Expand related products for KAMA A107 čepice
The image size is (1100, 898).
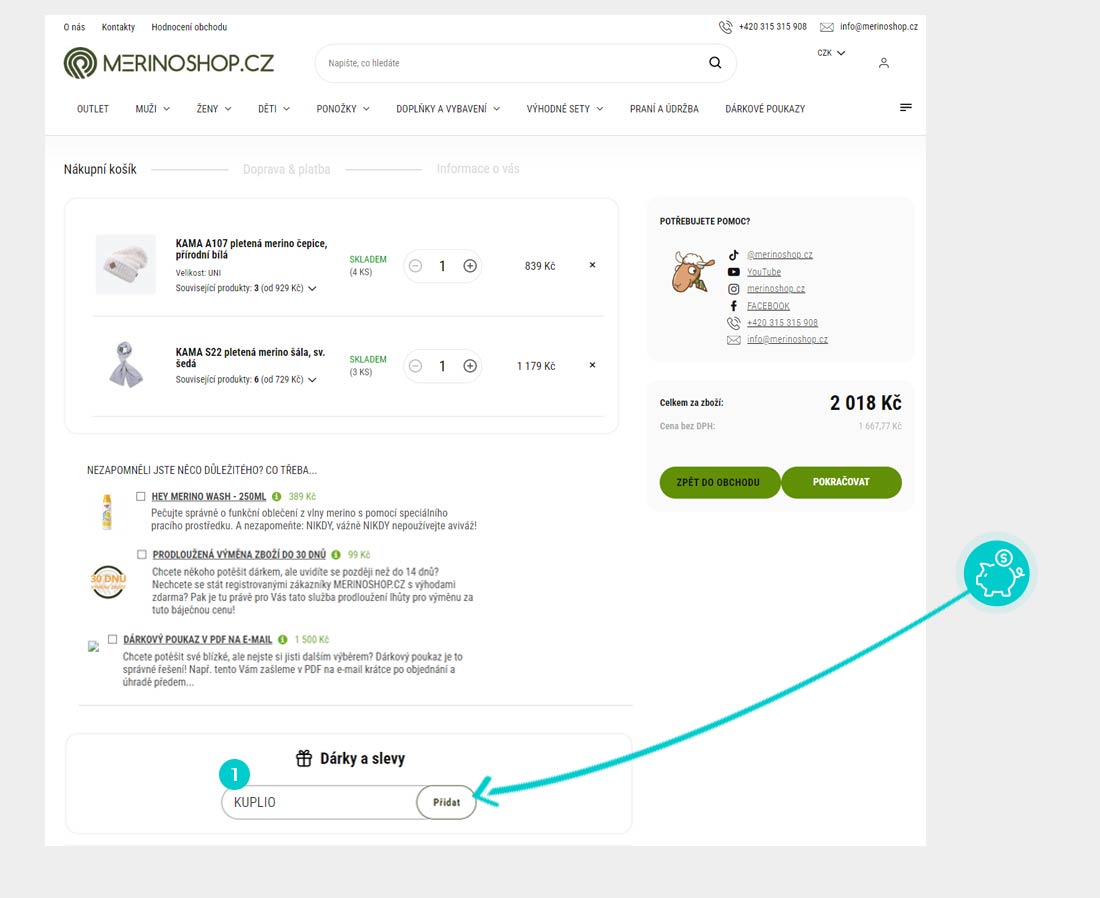click(x=312, y=288)
